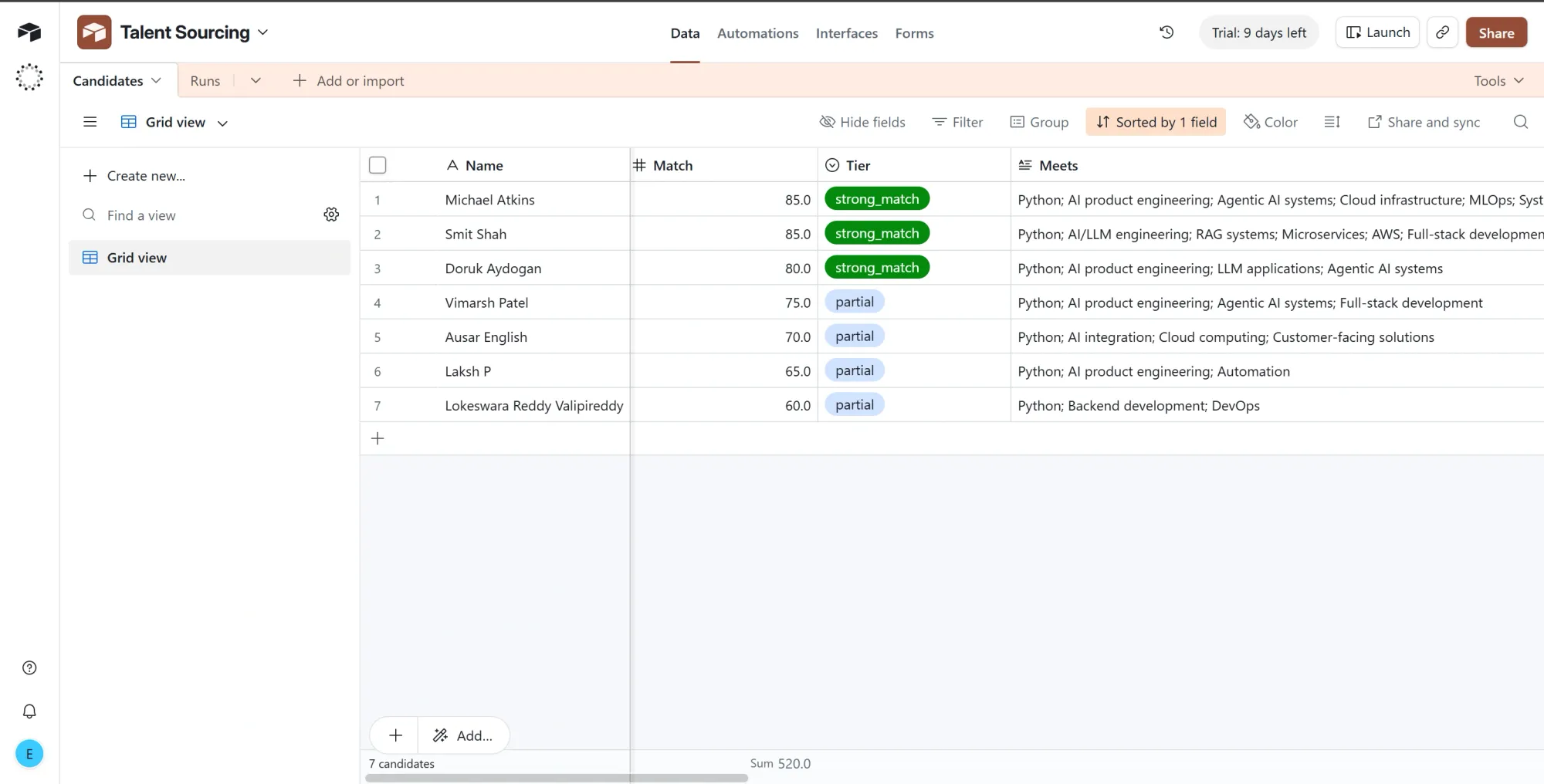This screenshot has height=784, width=1544.
Task: Click the Share button
Action: pyautogui.click(x=1496, y=32)
